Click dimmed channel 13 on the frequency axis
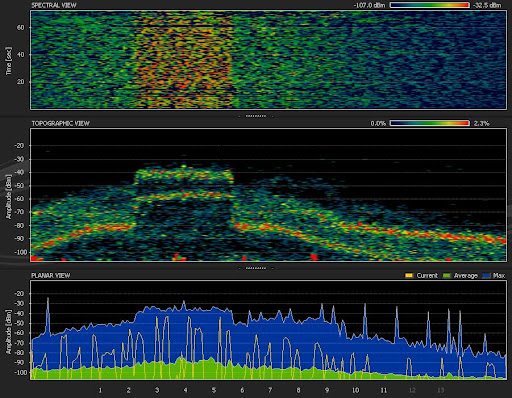This screenshot has height=398, width=512. (x=440, y=390)
